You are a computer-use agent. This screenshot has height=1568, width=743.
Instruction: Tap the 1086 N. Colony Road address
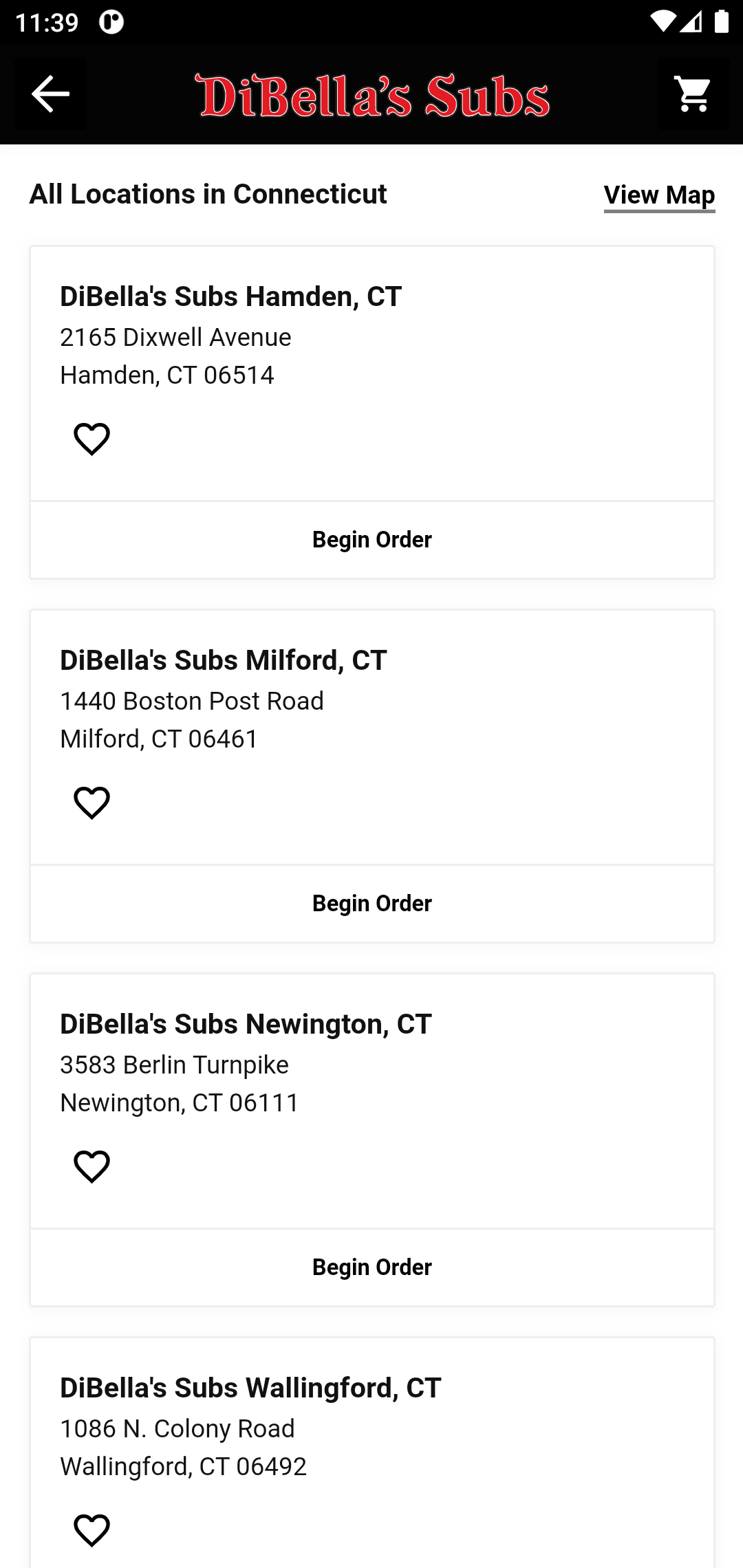(177, 1429)
